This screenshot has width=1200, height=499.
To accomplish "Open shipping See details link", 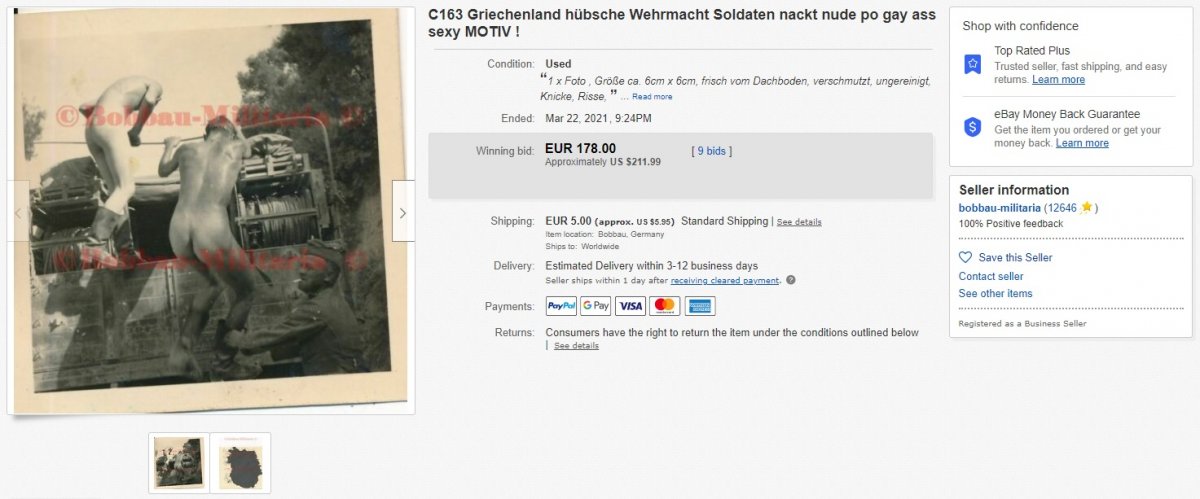I will point(799,222).
